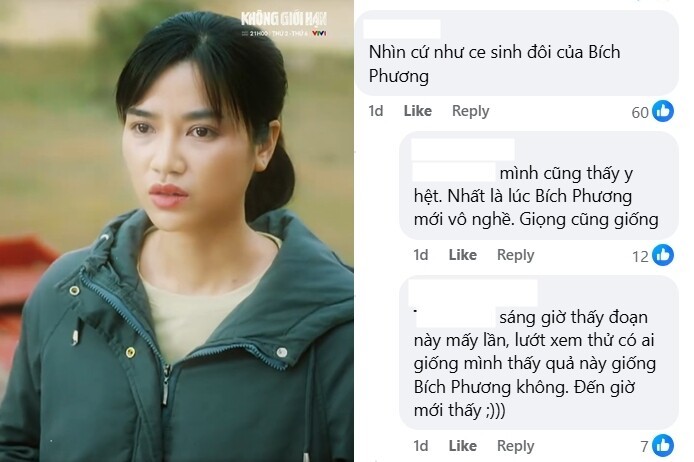View the 60 reactions count list

[x=640, y=112]
